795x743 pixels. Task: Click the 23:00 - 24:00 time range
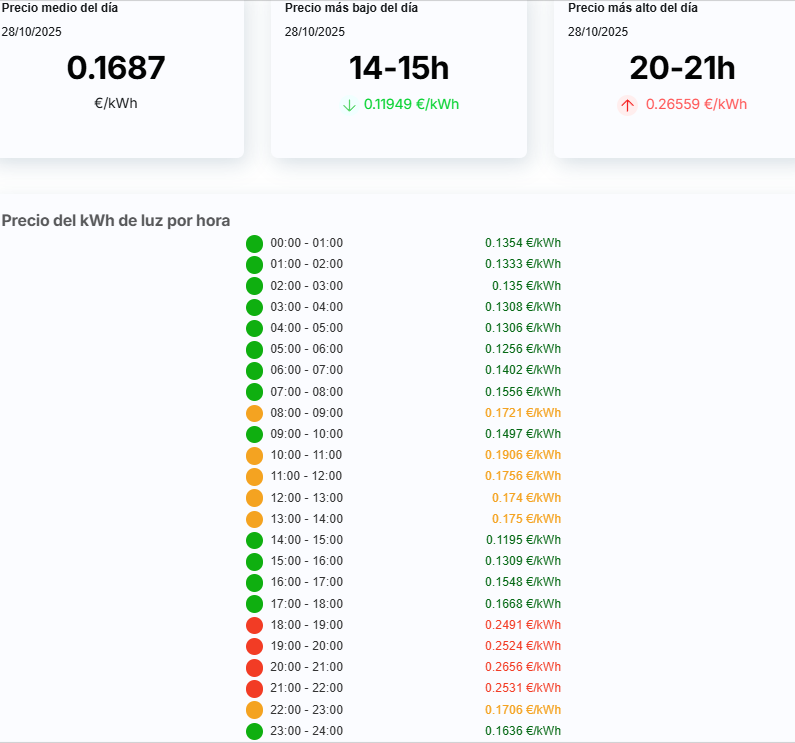click(x=306, y=731)
